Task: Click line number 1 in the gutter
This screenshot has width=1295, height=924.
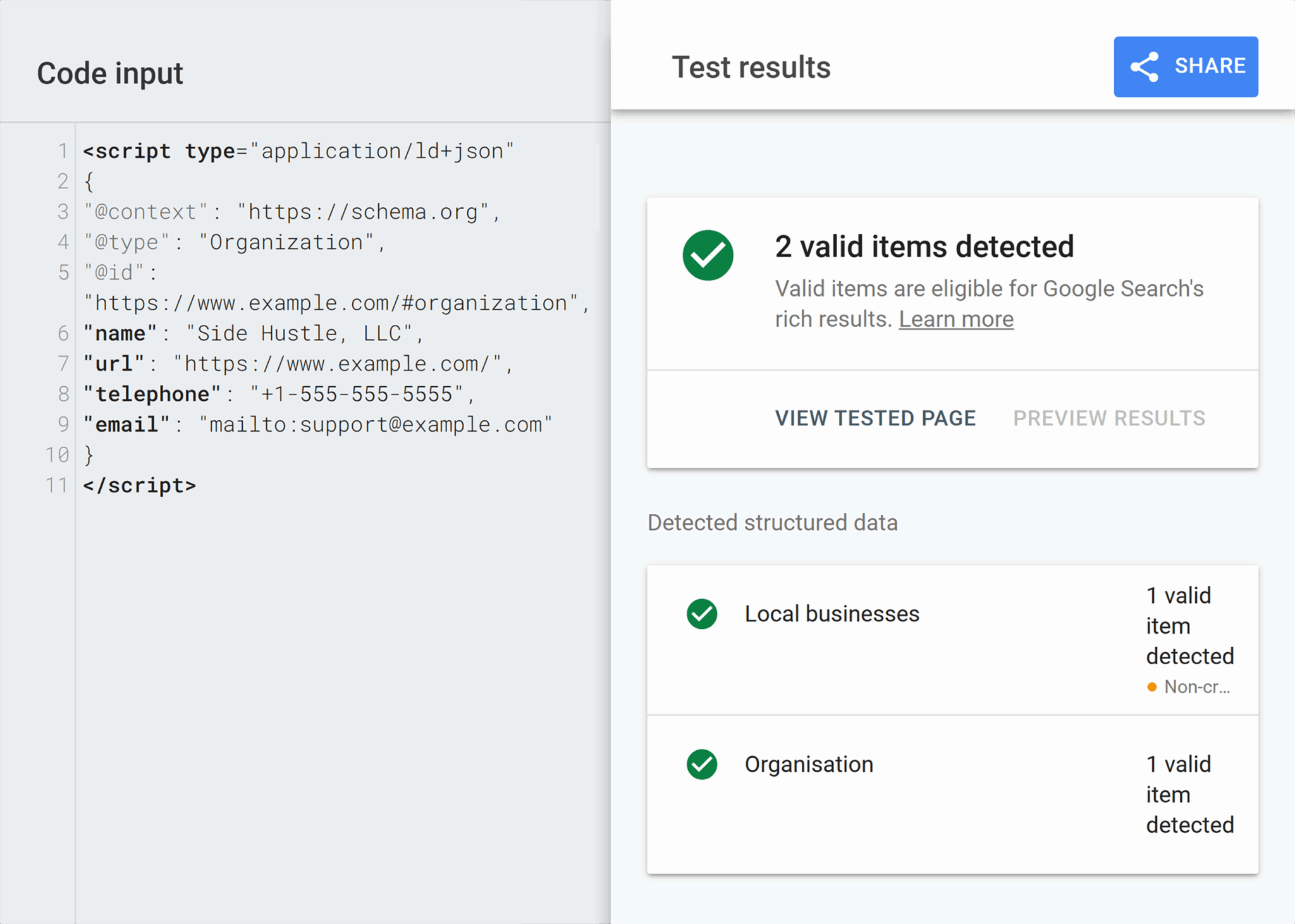Action: (x=63, y=151)
